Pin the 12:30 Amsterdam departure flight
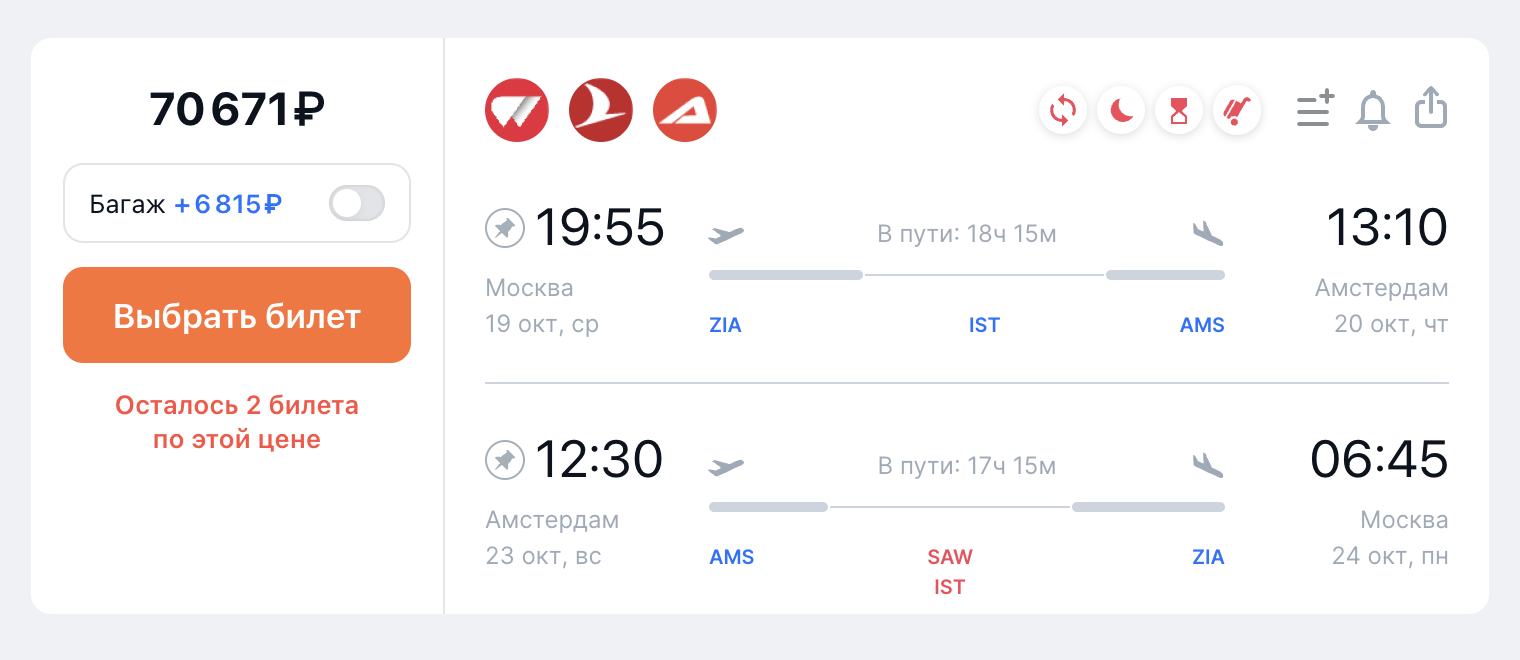 coord(505,461)
